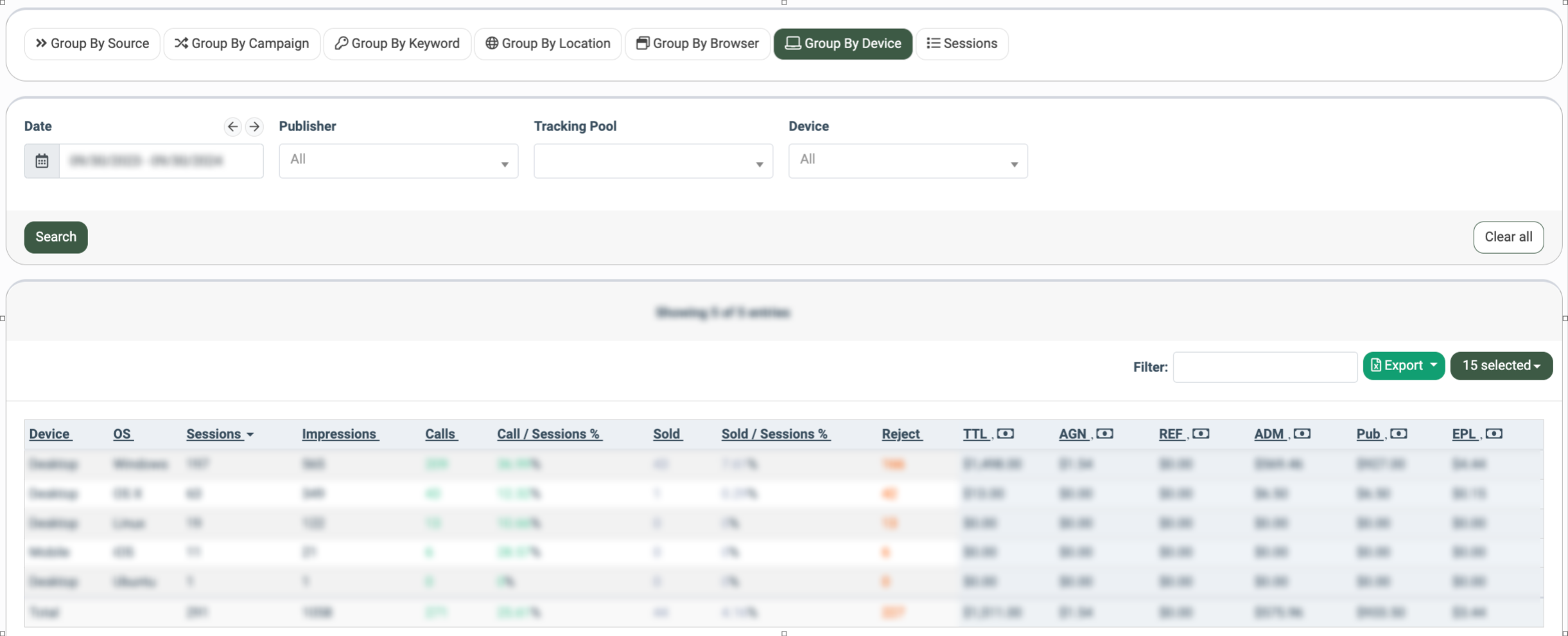The image size is (1568, 636).
Task: Click into the Filter text field
Action: click(x=1264, y=367)
